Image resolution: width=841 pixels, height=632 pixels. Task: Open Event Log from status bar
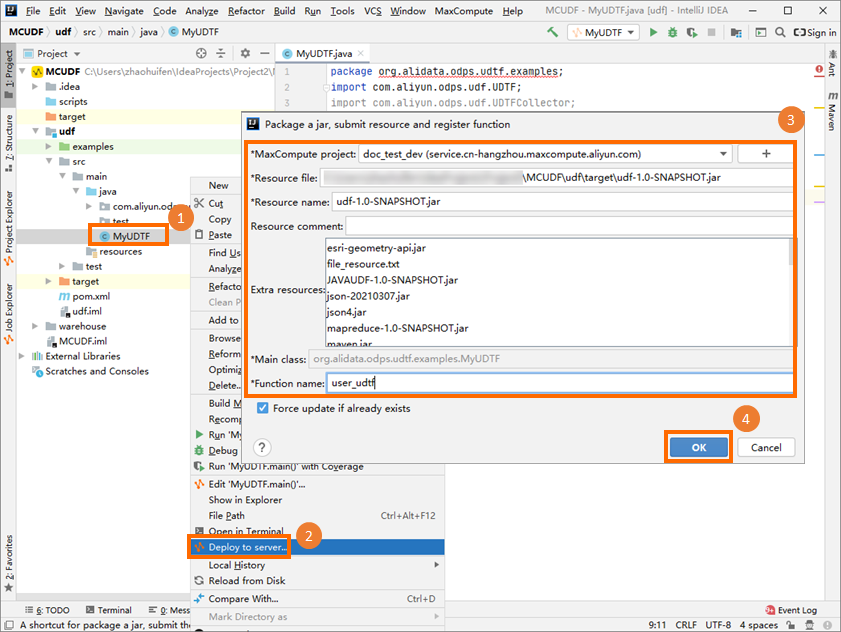pos(791,610)
